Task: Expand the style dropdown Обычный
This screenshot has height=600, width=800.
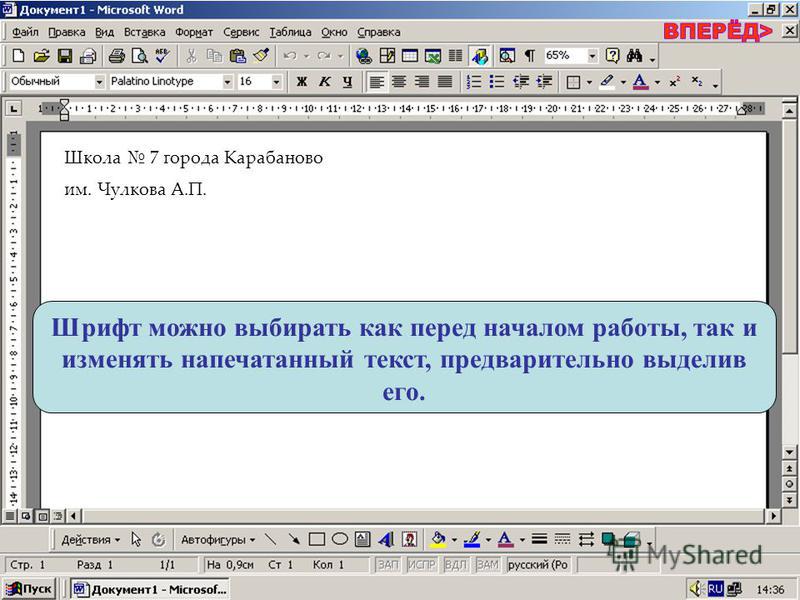Action: point(99,82)
